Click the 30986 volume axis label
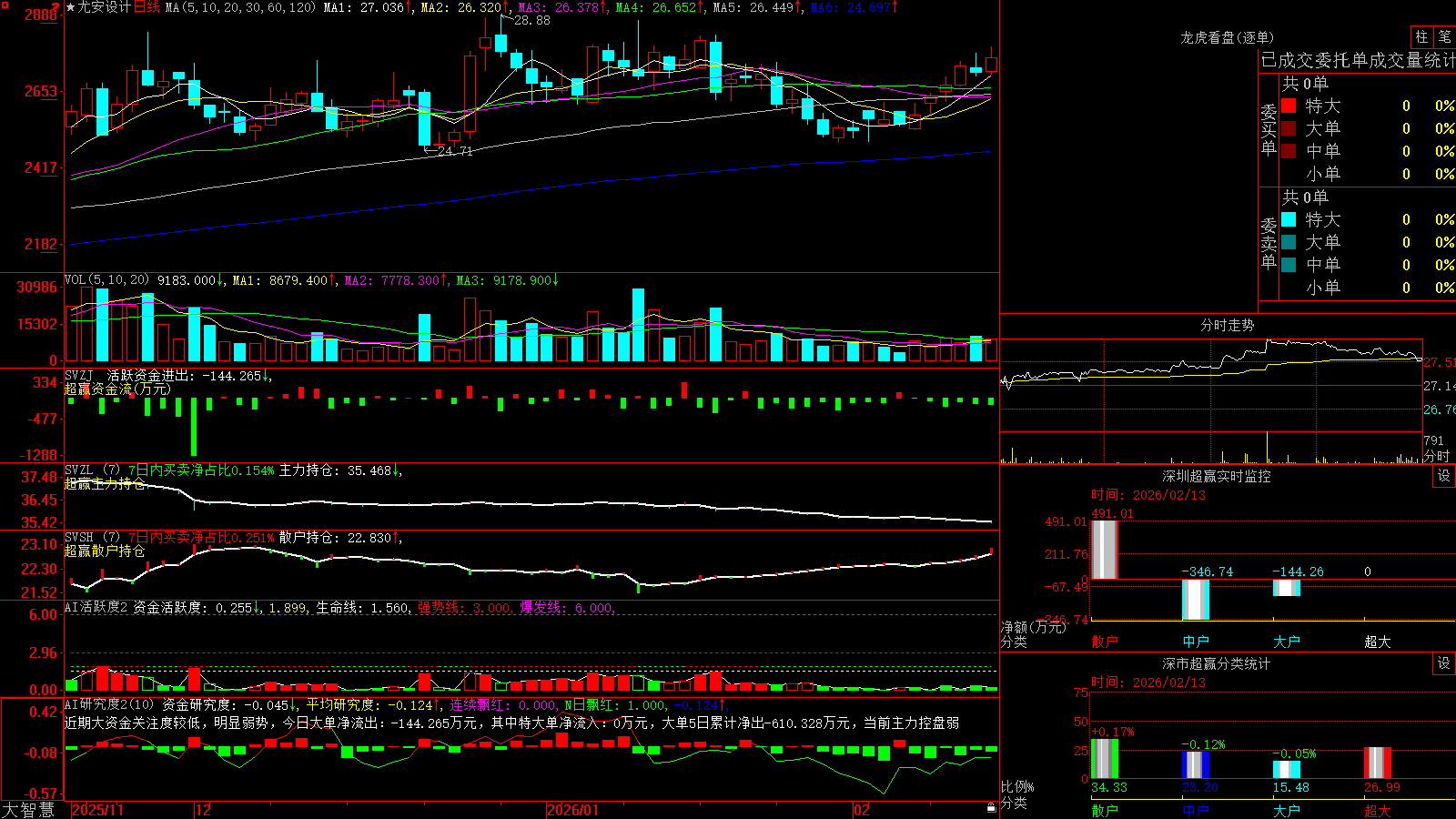Viewport: 1456px width, 819px height. coord(36,287)
